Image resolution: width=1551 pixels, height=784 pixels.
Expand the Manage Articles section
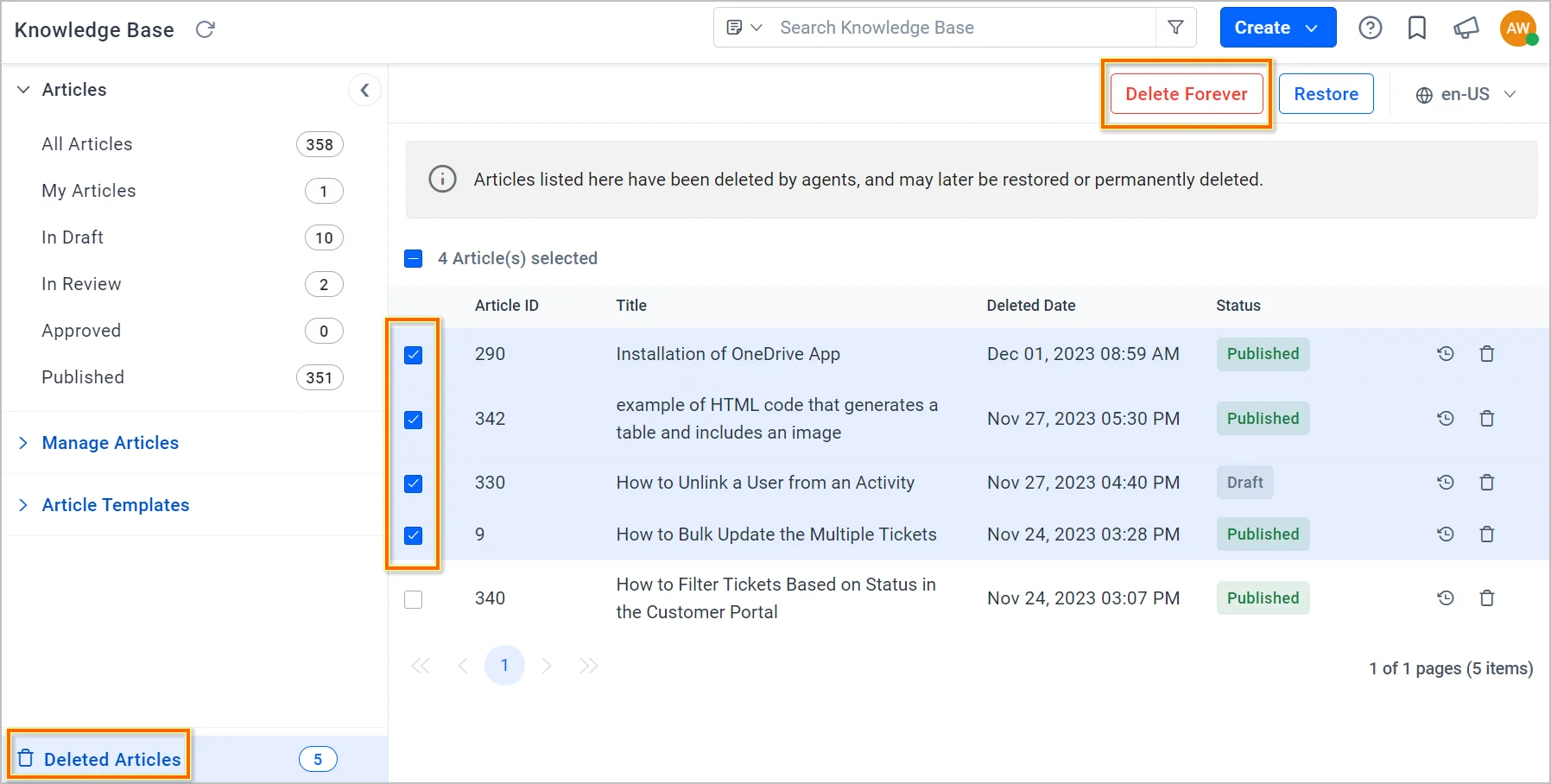pos(110,443)
